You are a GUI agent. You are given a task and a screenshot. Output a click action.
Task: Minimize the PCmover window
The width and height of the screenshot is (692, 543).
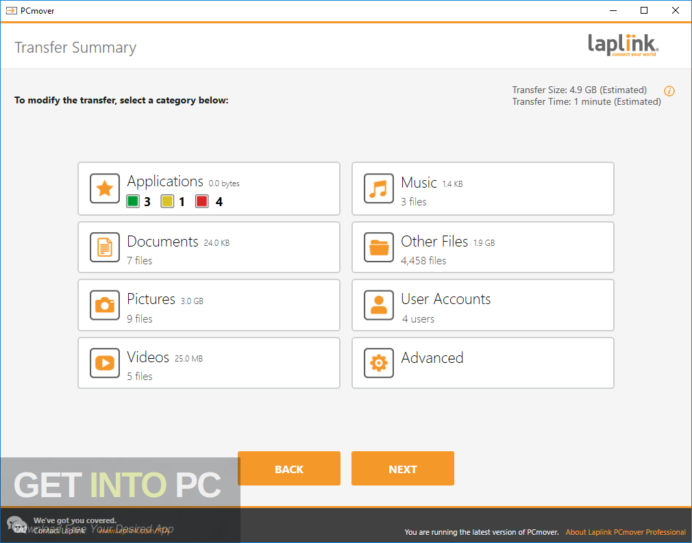(x=613, y=11)
